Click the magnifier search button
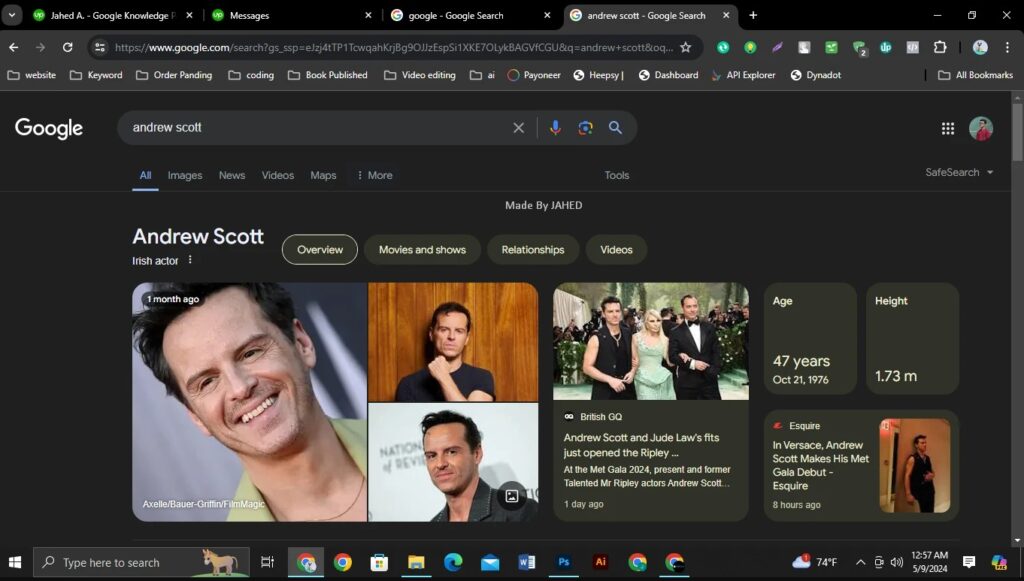 (615, 128)
